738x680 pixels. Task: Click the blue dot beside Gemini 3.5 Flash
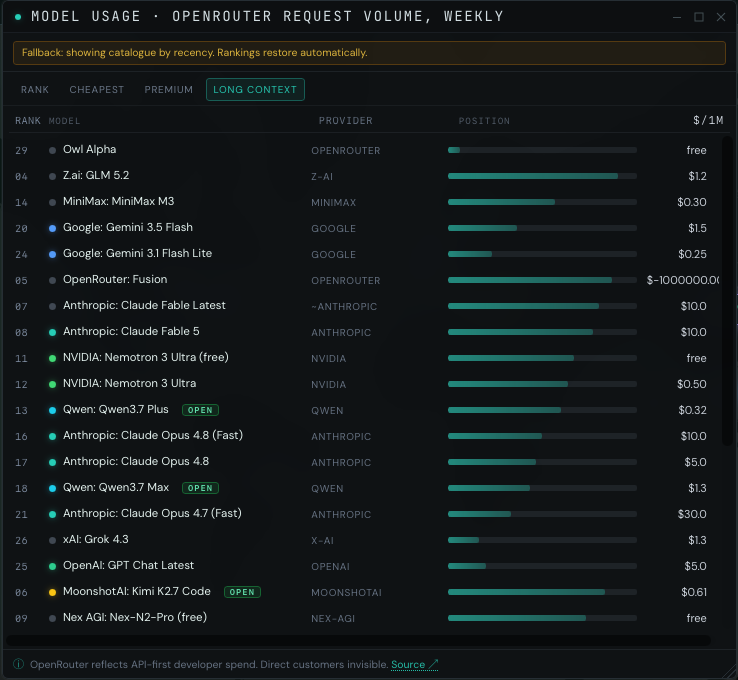[52, 228]
